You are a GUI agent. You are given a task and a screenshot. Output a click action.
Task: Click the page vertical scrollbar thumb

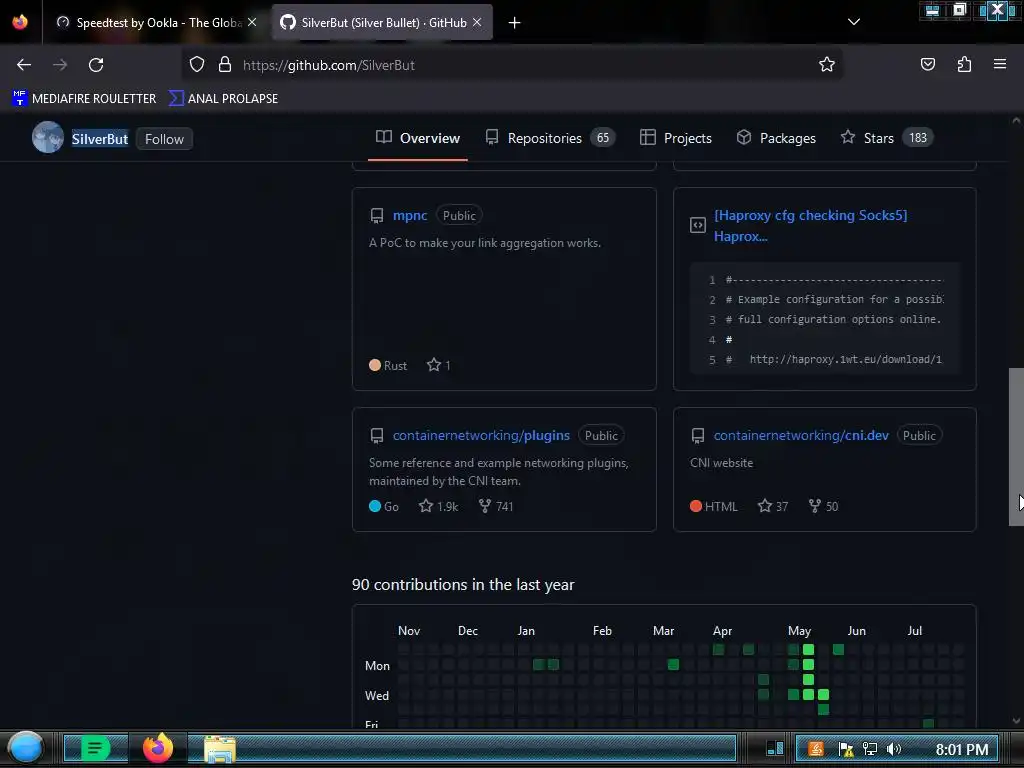click(1016, 447)
